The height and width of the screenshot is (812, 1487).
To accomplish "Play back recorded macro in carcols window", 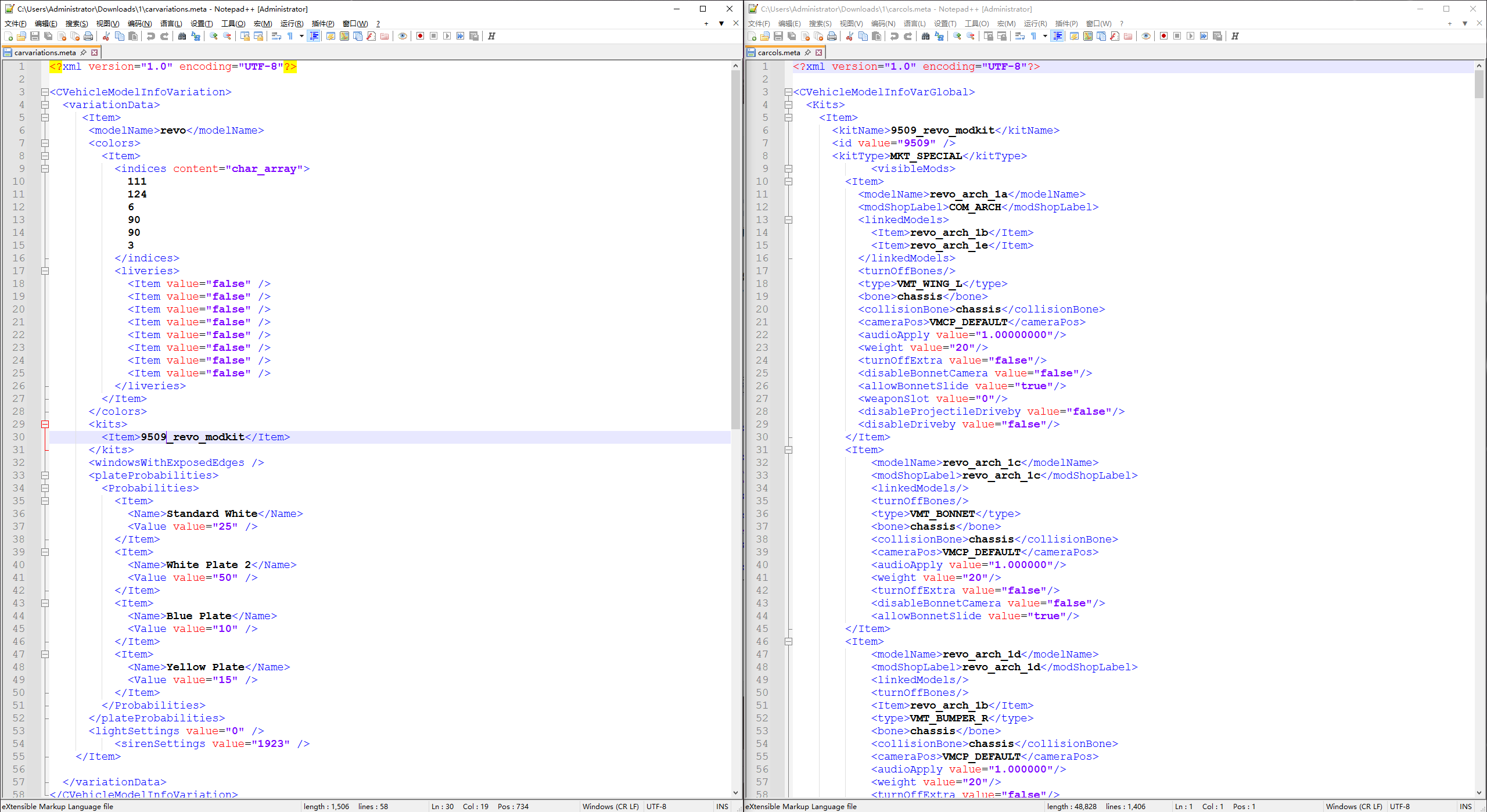I will click(1190, 36).
